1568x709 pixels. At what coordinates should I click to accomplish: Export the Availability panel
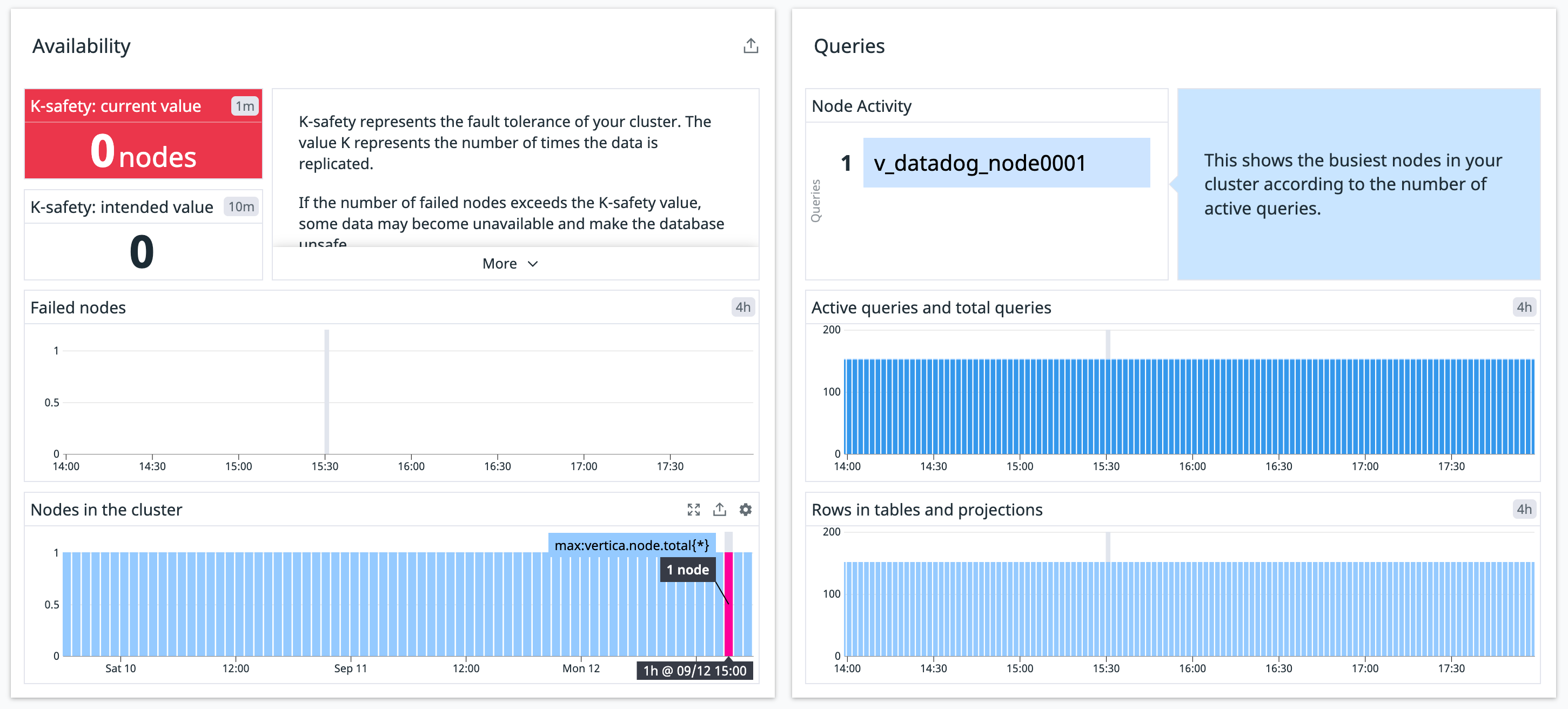751,45
